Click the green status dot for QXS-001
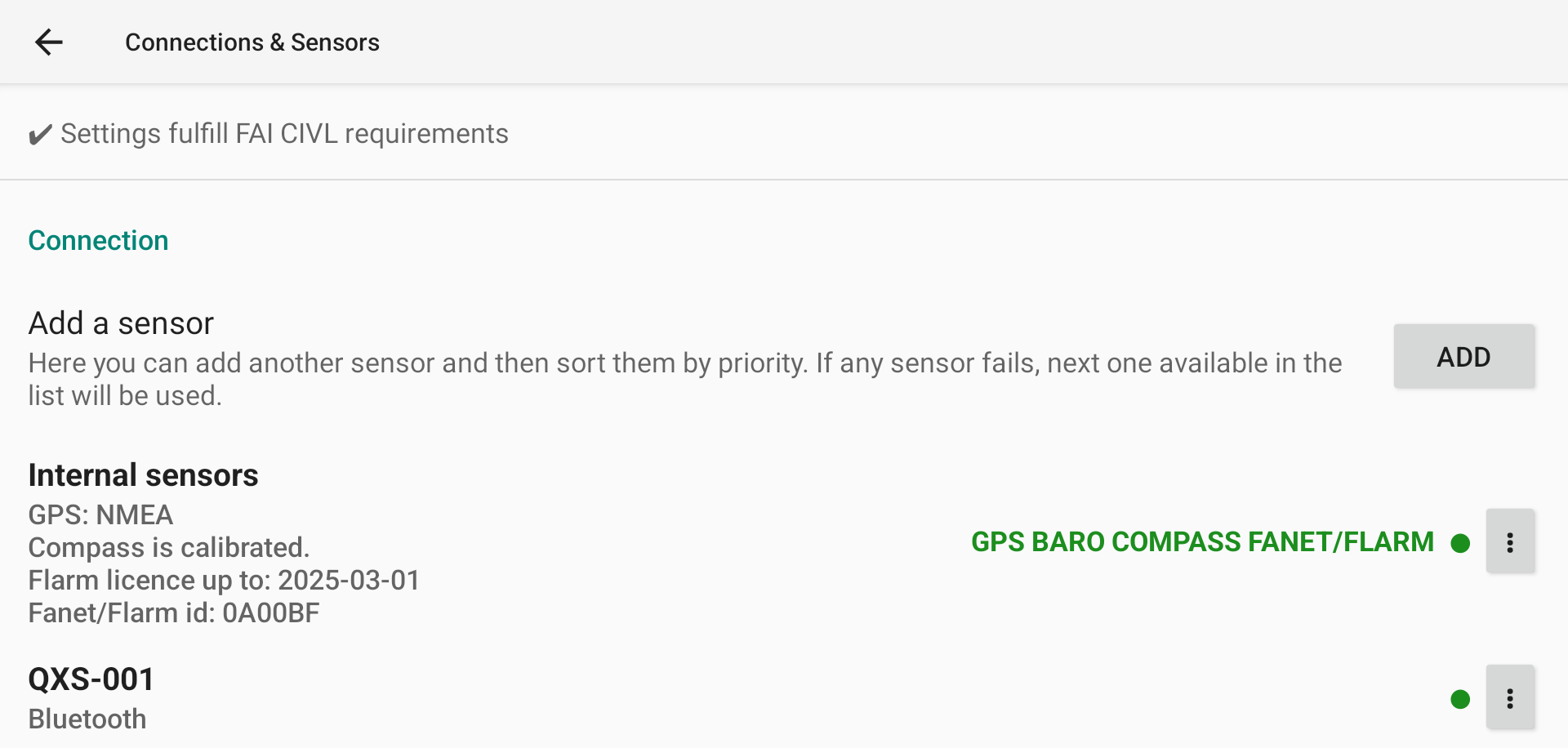Image resolution: width=1568 pixels, height=748 pixels. click(x=1460, y=699)
